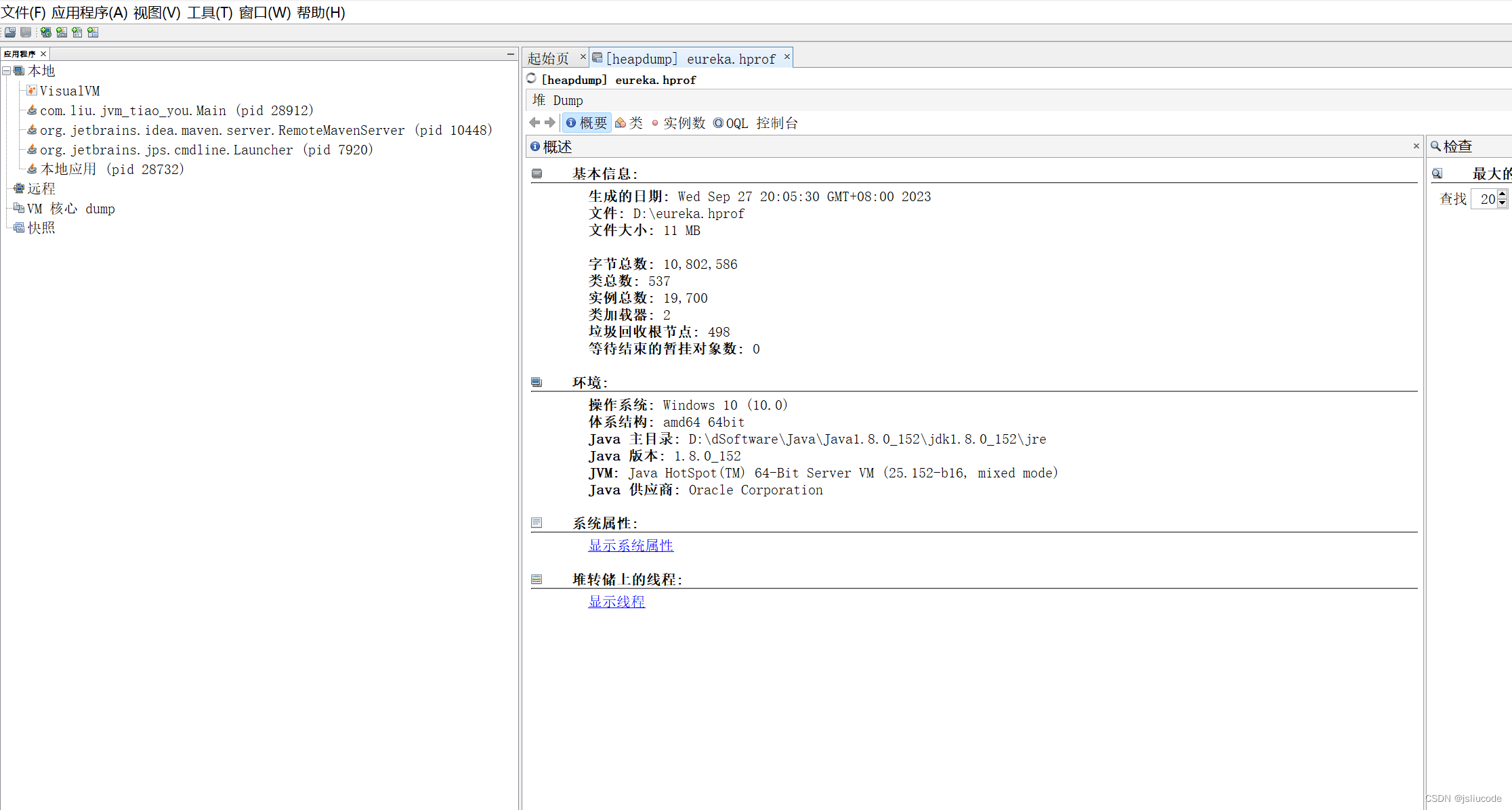Click the VM 核心 dump icon

tap(19, 208)
